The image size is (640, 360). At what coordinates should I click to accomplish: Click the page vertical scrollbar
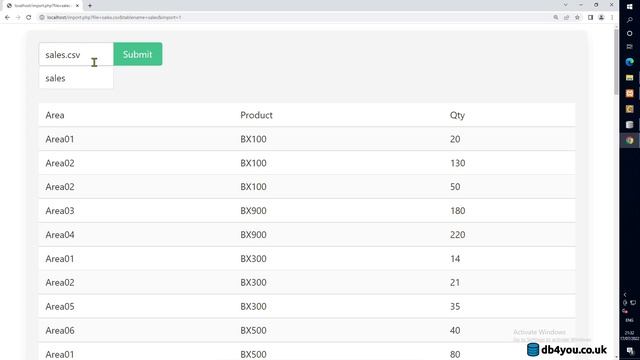(x=616, y=61)
